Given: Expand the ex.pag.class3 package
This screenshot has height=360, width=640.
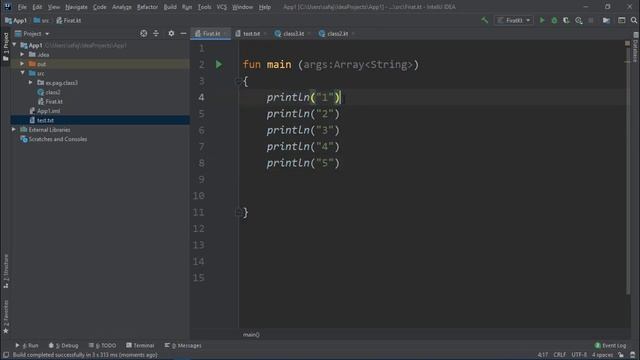Looking at the screenshot, I should (31, 82).
